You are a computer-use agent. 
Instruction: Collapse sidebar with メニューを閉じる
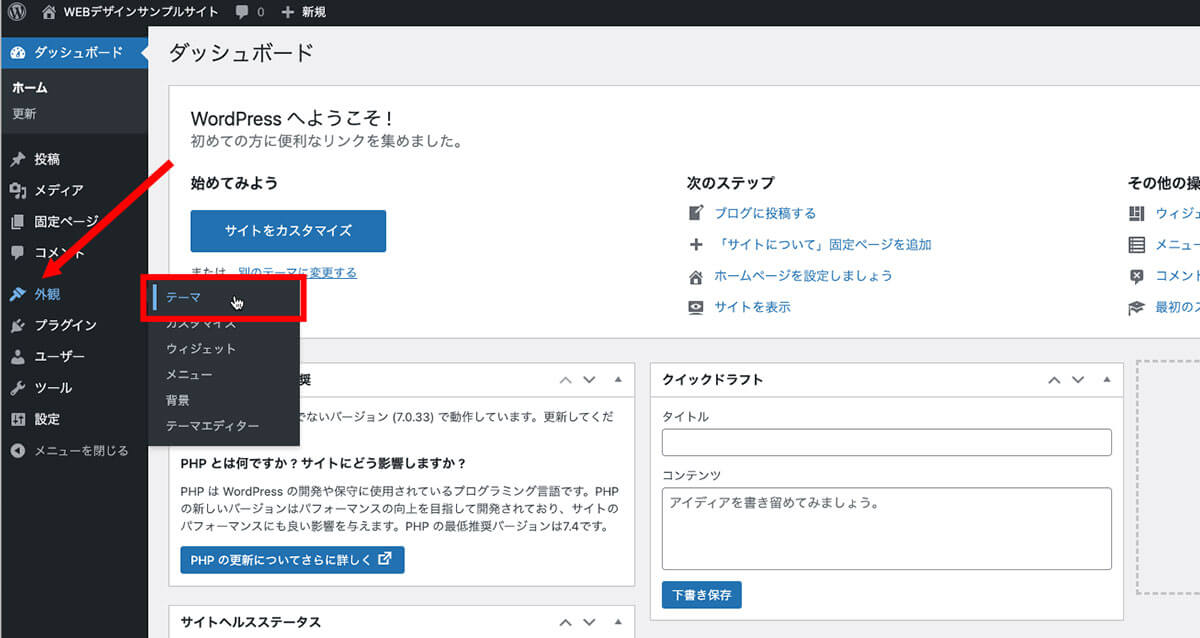tap(70, 451)
